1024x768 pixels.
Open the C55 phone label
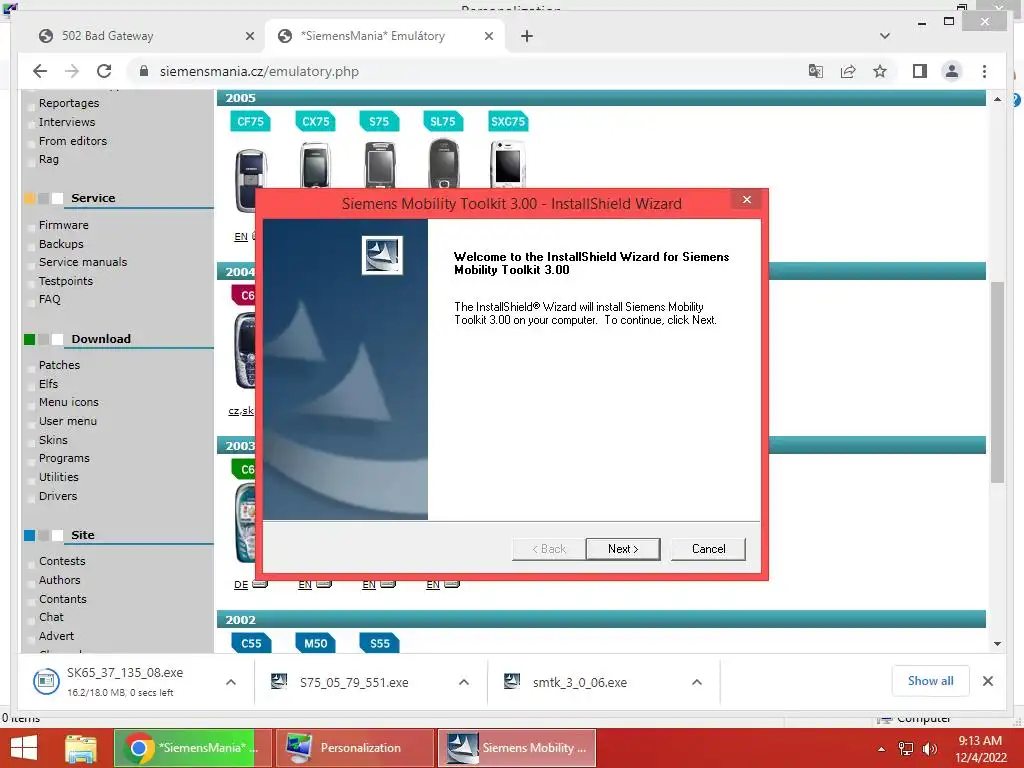click(251, 643)
